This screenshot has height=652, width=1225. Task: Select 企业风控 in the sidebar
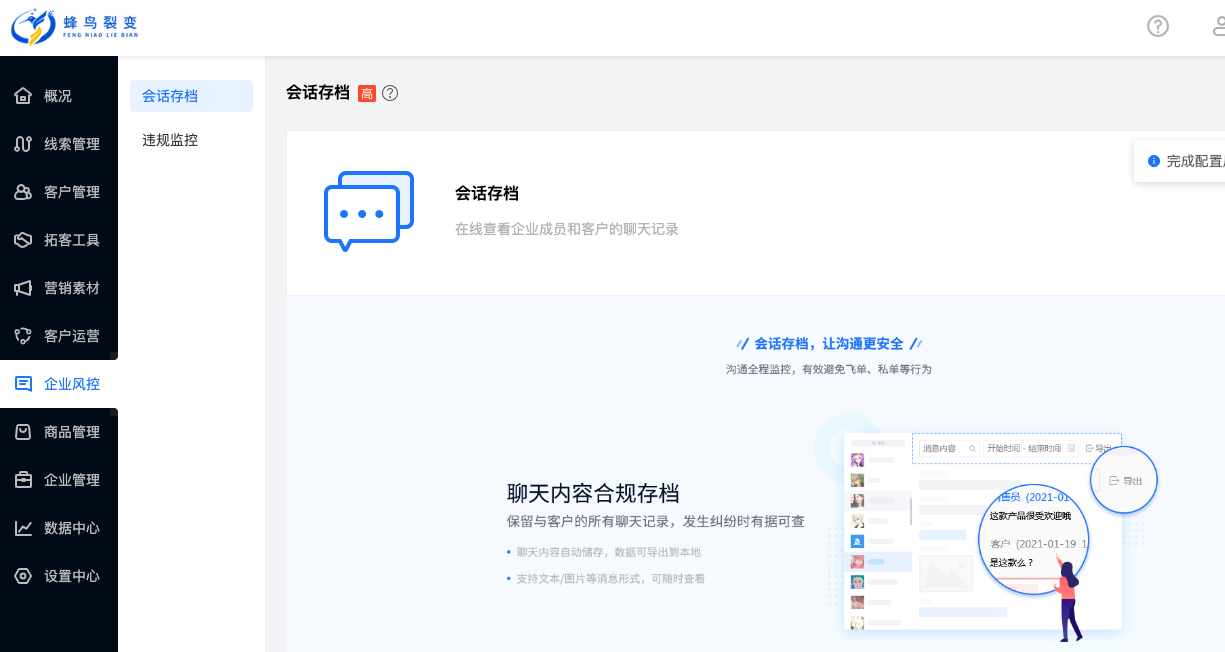(x=71, y=384)
